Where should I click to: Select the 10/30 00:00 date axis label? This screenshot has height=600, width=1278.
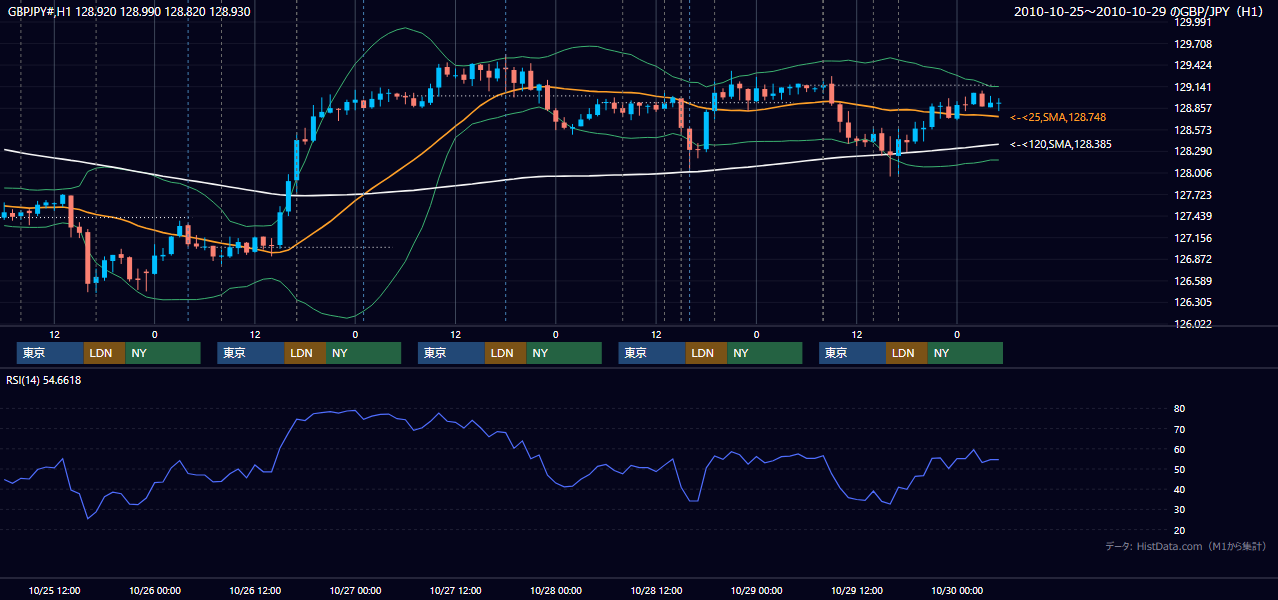957,590
